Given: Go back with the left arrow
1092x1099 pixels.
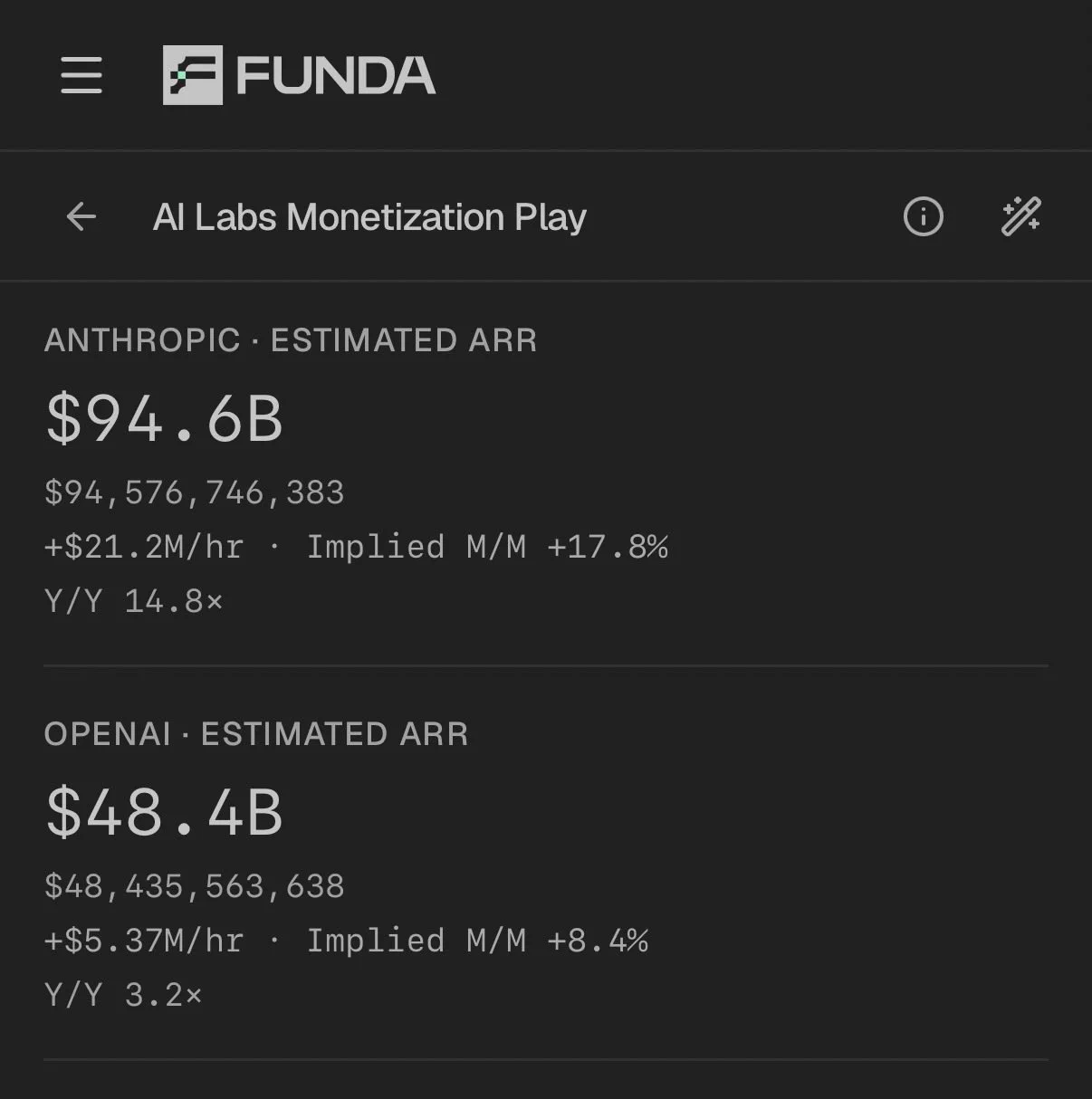Looking at the screenshot, I should pos(81,216).
